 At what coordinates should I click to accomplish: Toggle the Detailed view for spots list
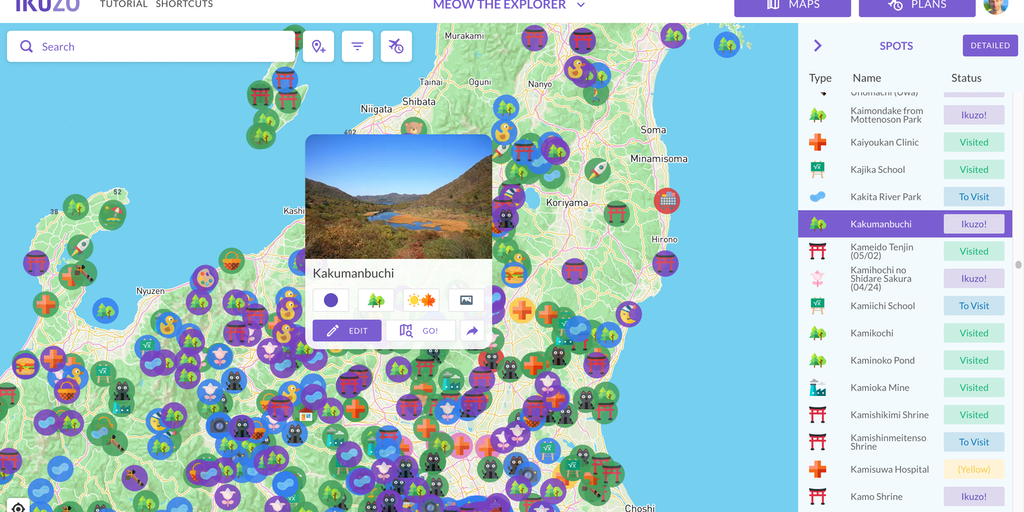point(989,46)
